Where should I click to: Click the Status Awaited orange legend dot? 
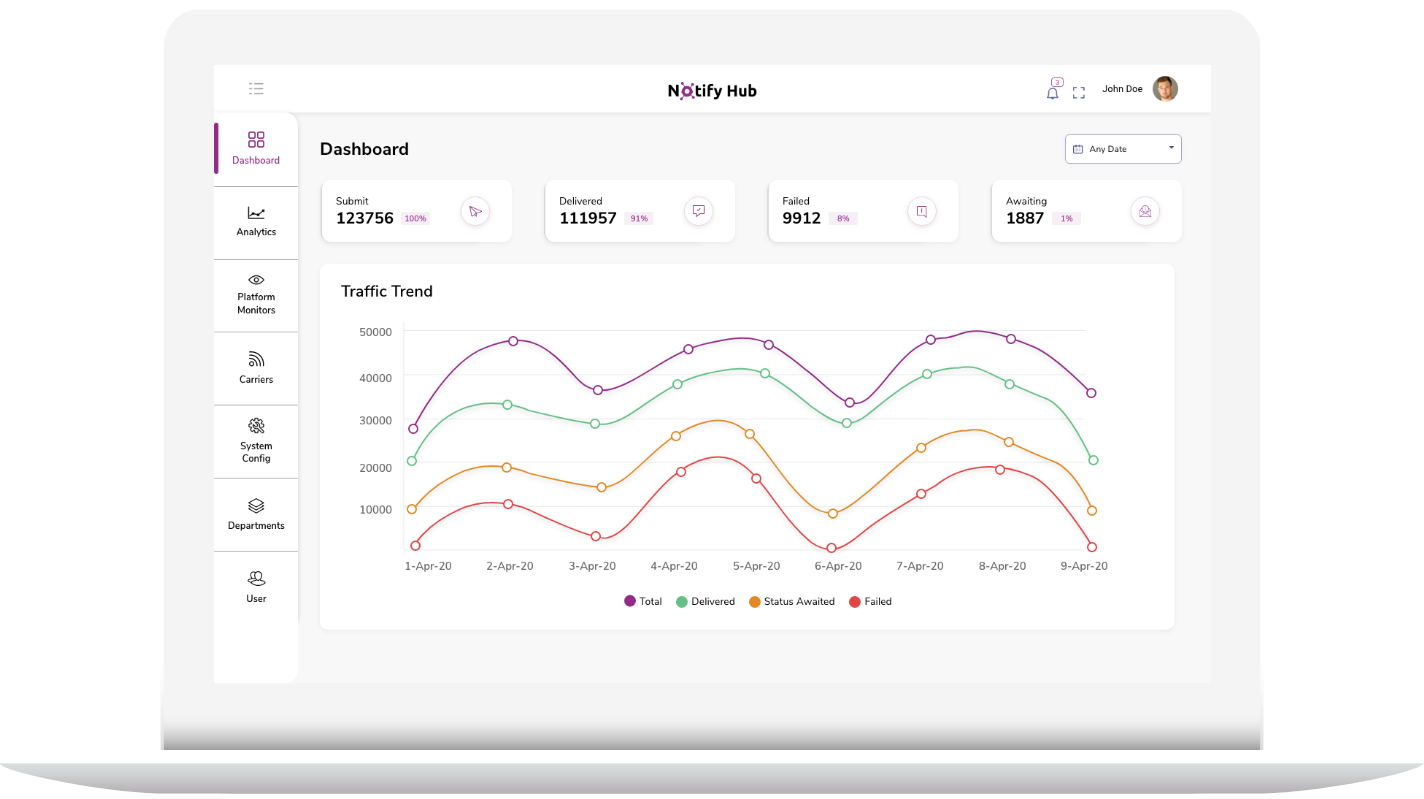755,601
